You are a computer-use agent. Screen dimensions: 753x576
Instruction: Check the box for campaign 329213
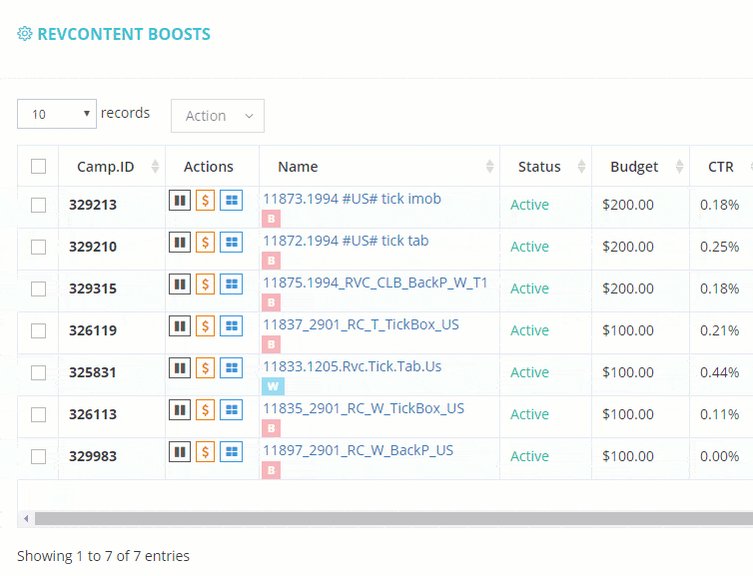(x=38, y=205)
